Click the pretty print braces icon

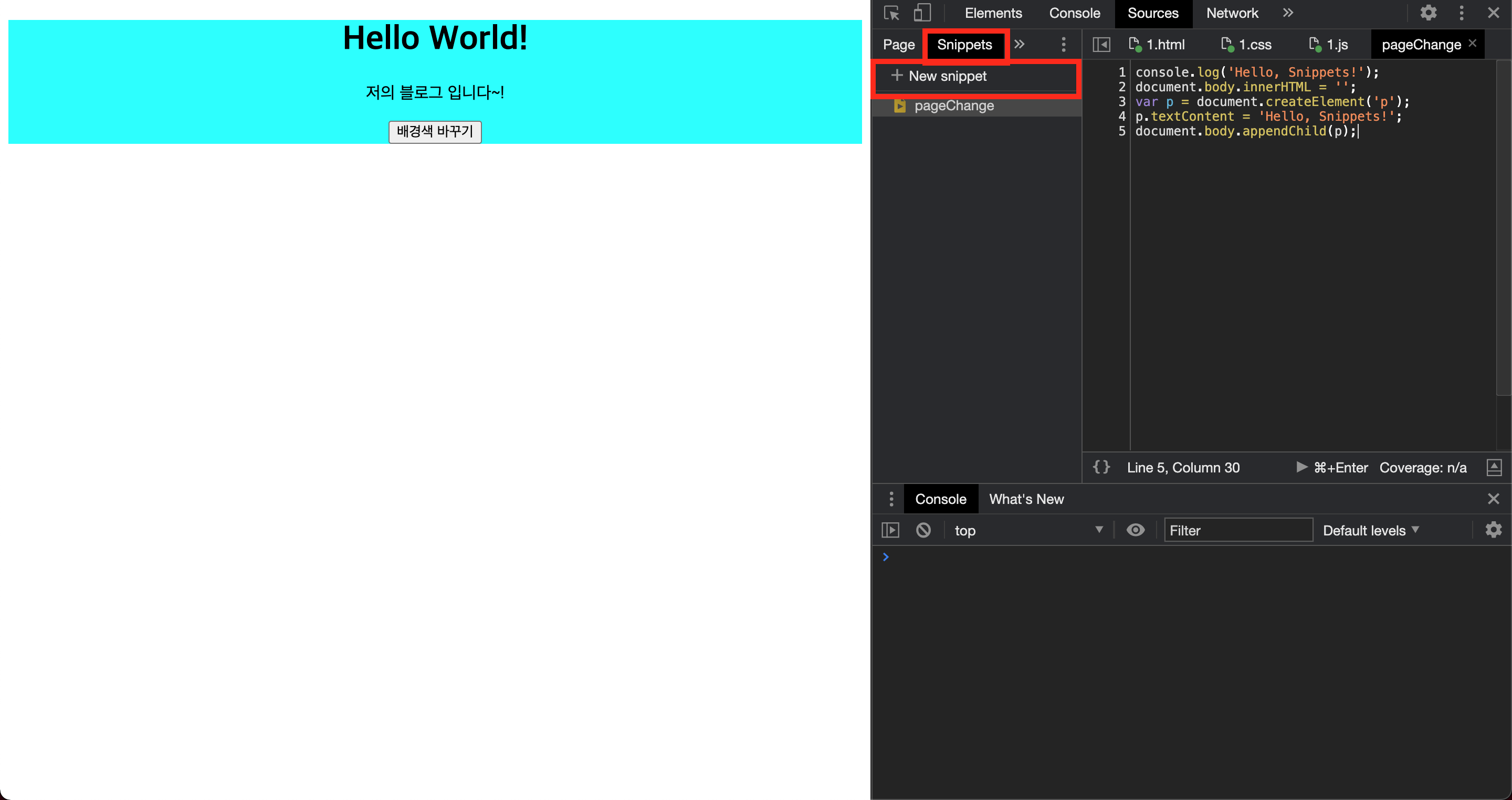[1101, 467]
